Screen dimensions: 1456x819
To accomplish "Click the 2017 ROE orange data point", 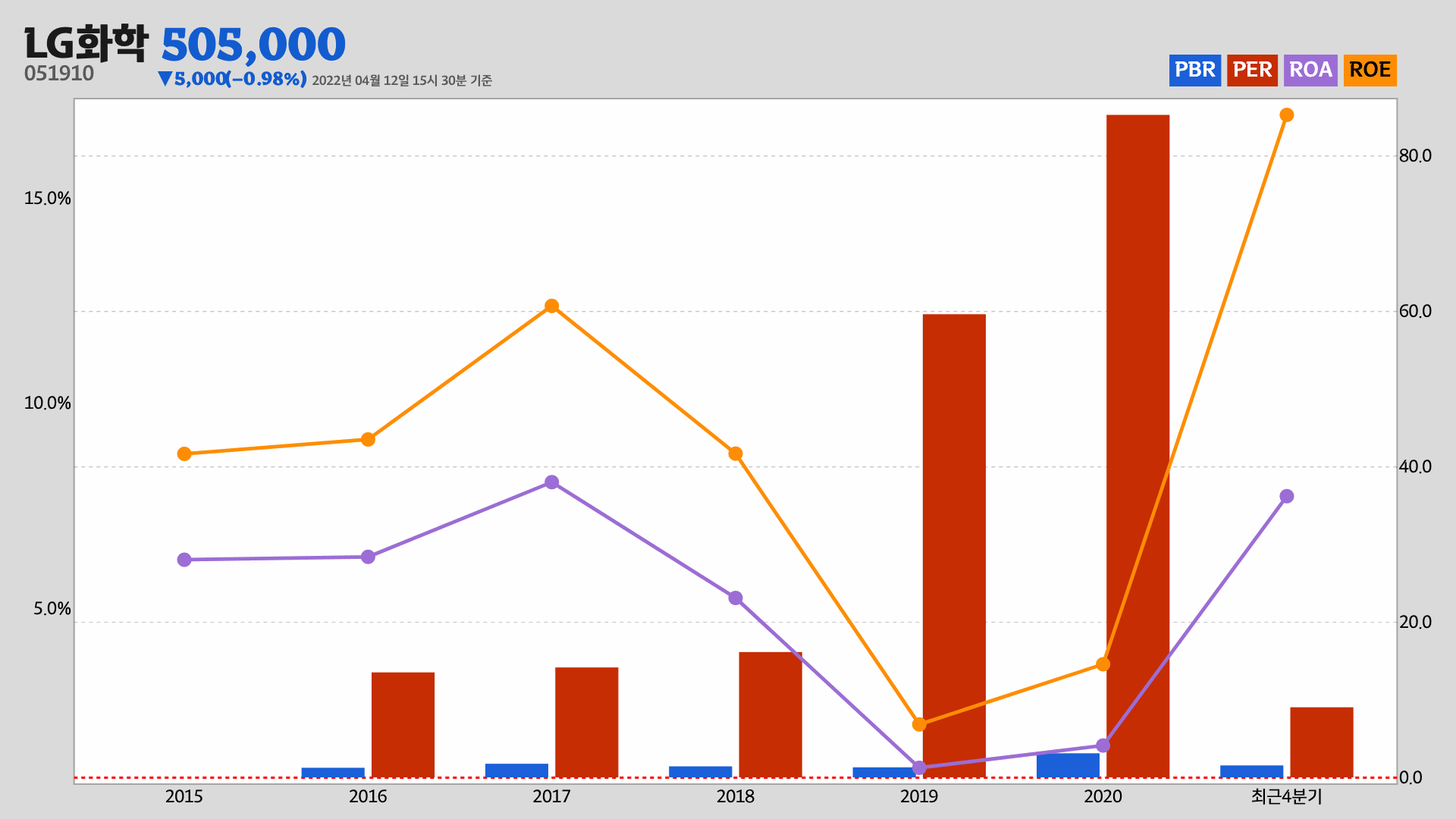I will 552,306.
